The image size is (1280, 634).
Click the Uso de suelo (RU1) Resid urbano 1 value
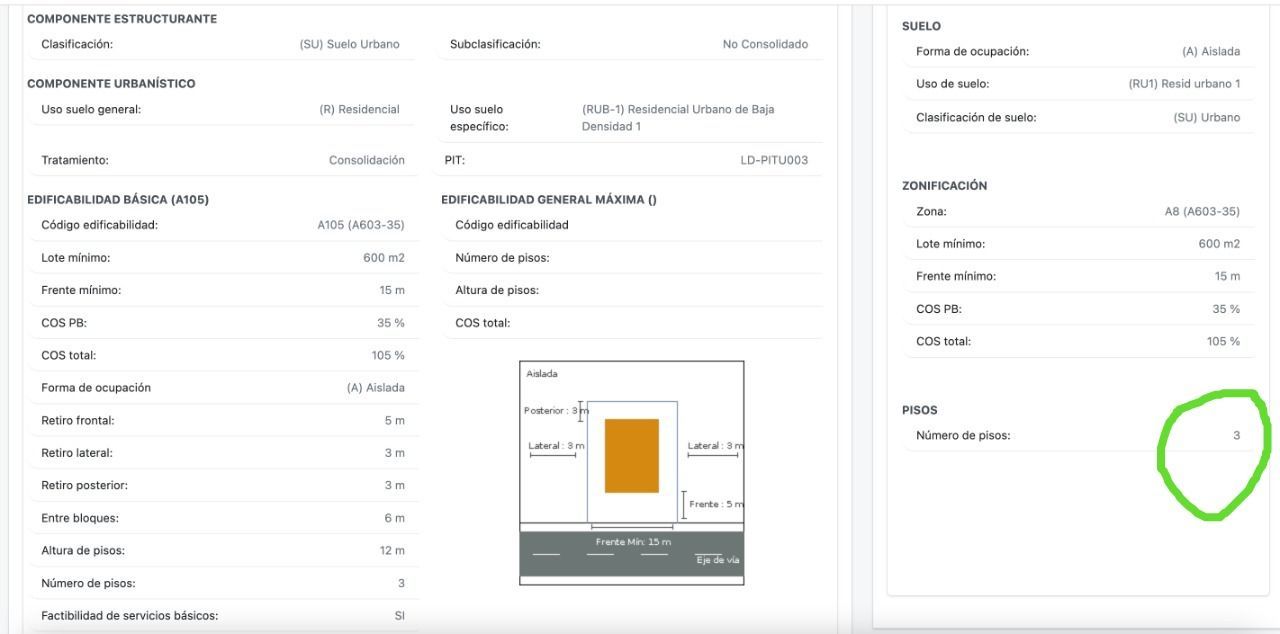[1184, 84]
